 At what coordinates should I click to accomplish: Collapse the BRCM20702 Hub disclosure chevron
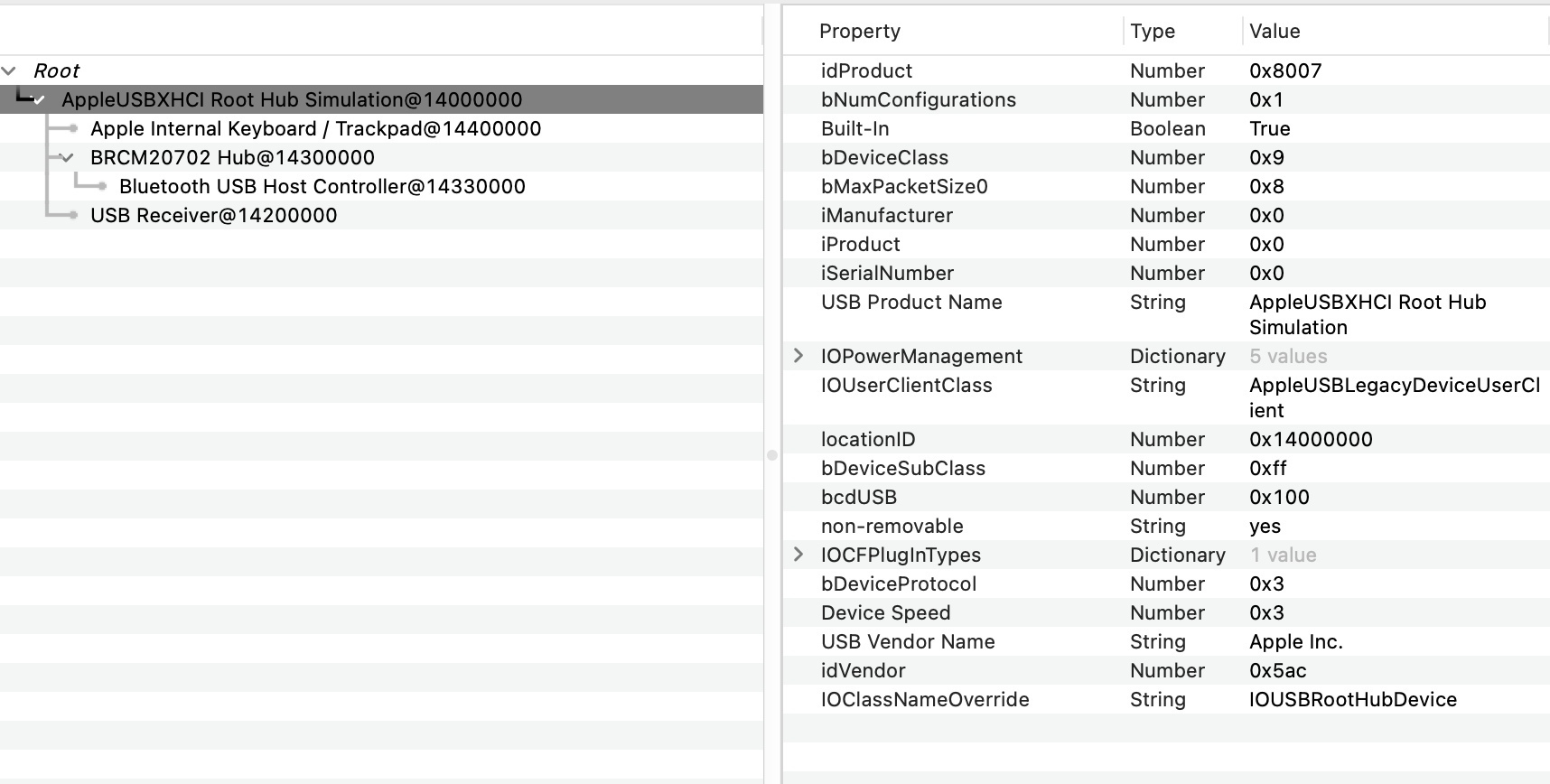click(66, 158)
